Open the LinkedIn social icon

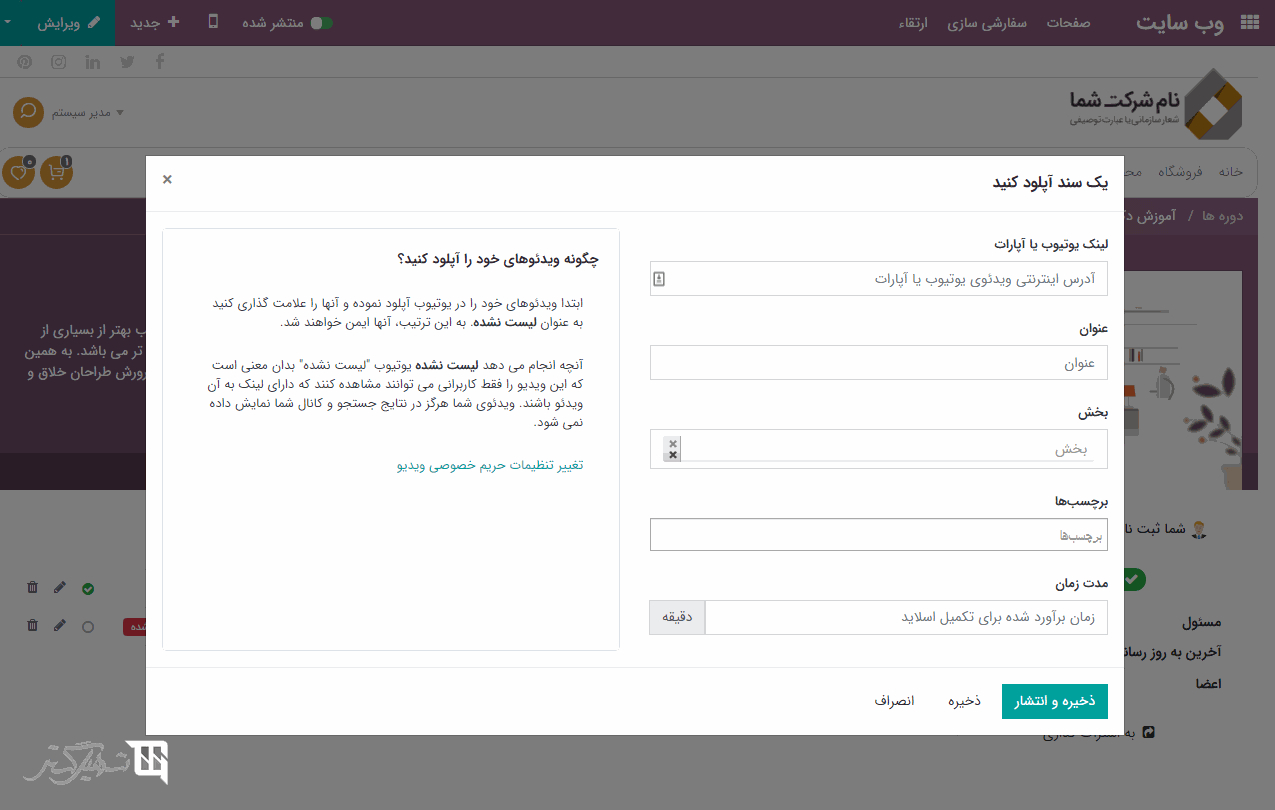93,62
